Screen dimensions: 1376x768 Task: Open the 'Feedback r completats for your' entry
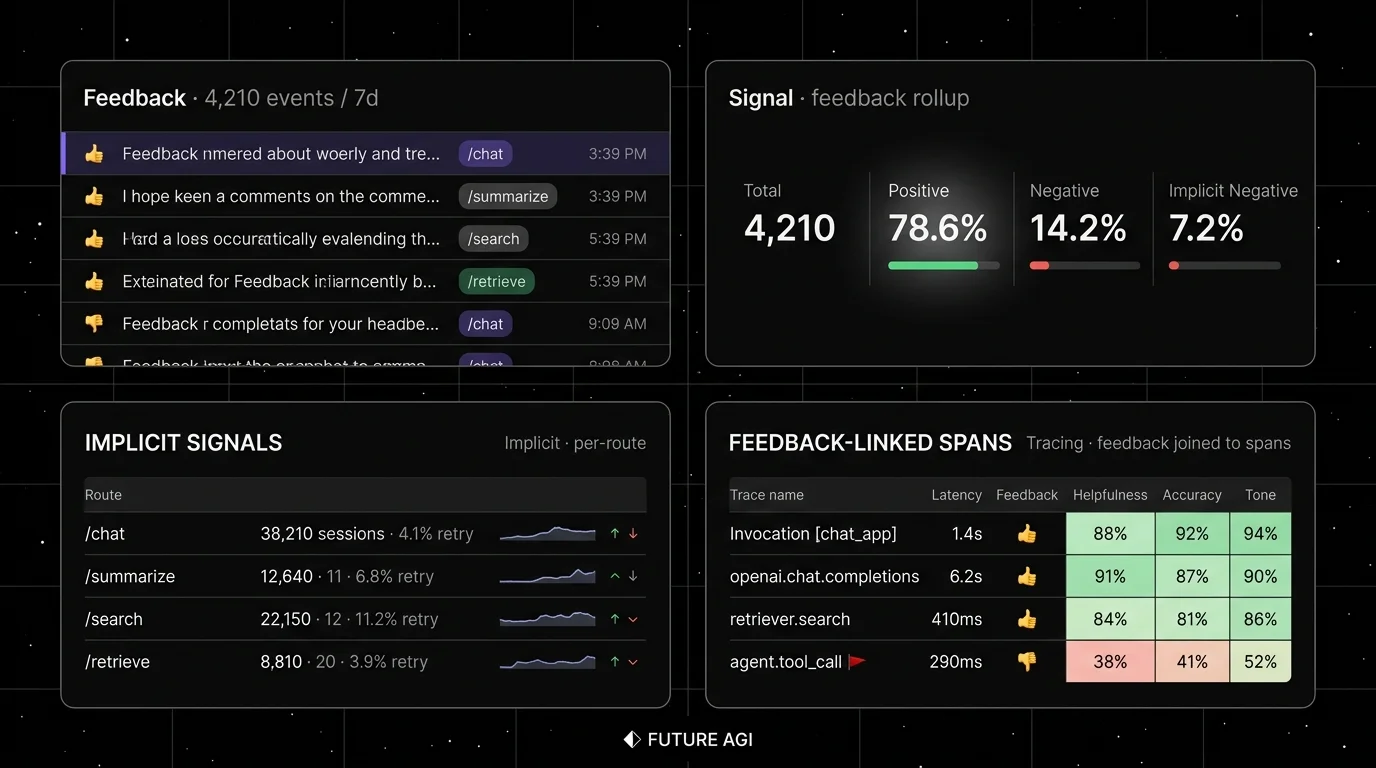click(366, 324)
